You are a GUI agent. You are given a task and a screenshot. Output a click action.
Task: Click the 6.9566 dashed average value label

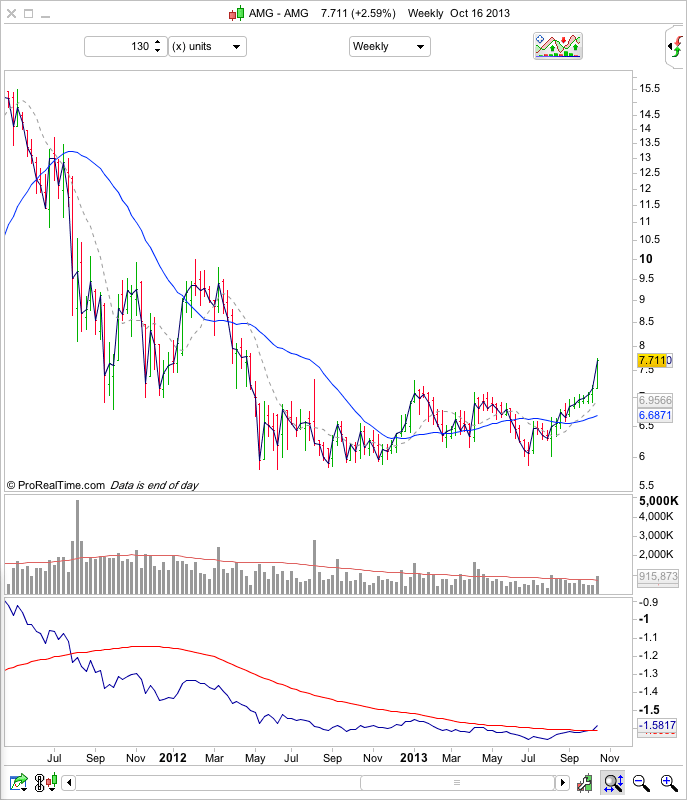pos(655,400)
